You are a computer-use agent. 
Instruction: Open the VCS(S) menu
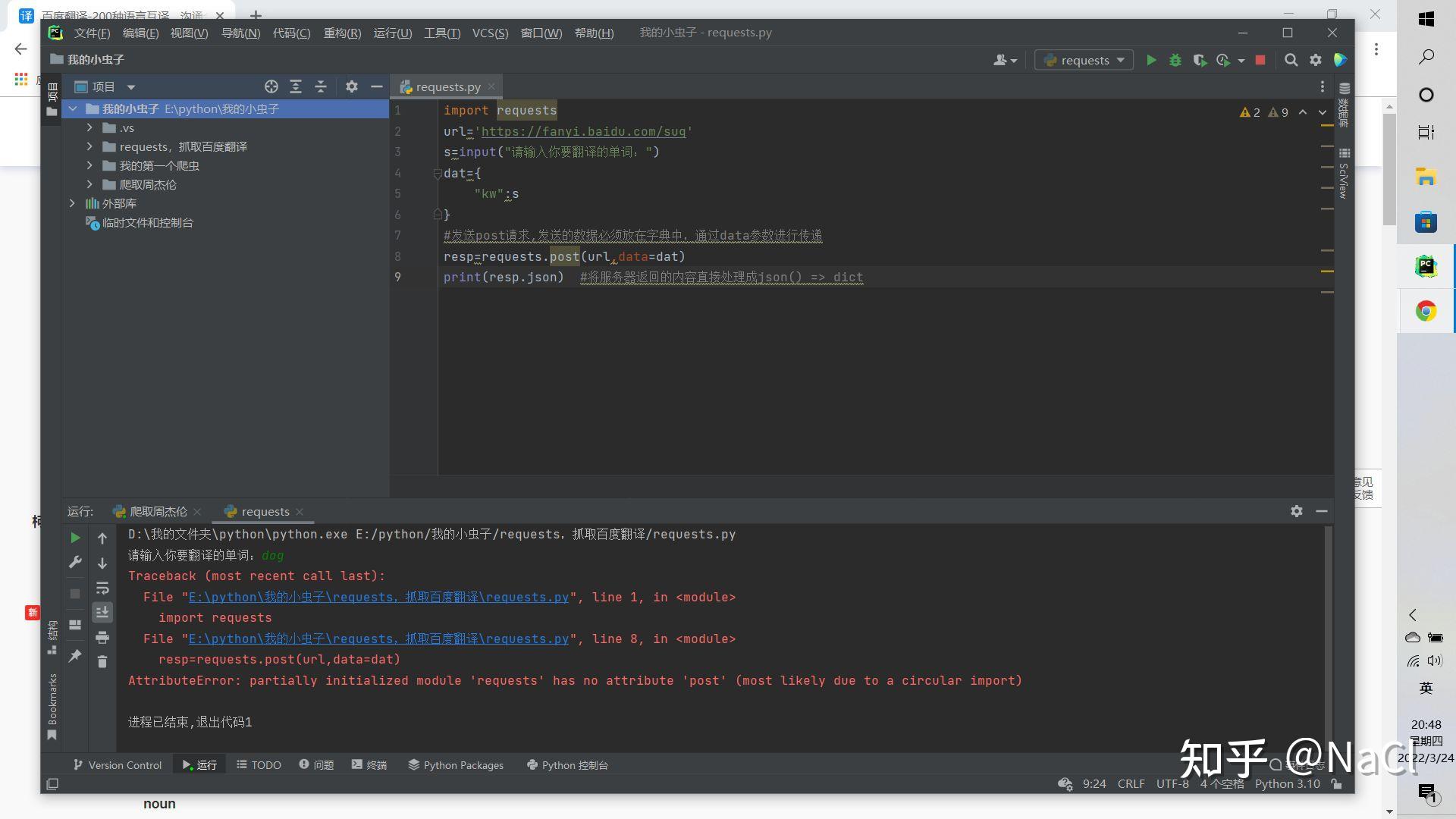(490, 33)
